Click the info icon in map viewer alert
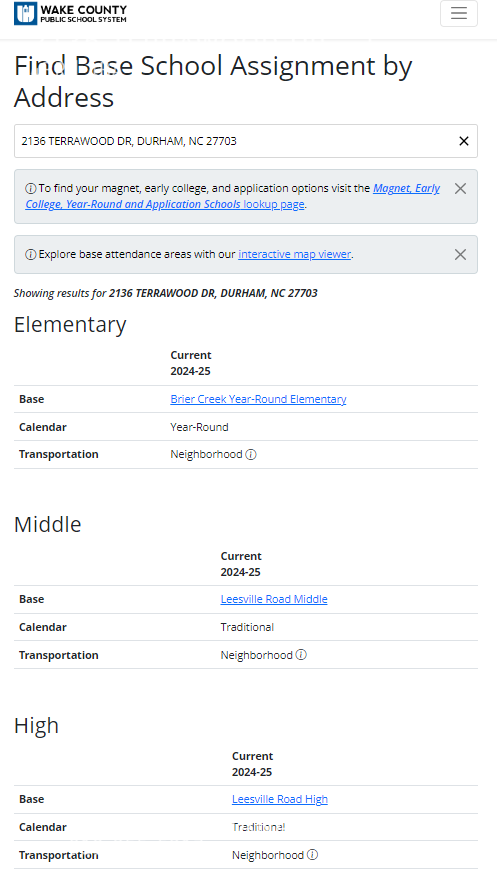This screenshot has height=869, width=497. (x=31, y=254)
